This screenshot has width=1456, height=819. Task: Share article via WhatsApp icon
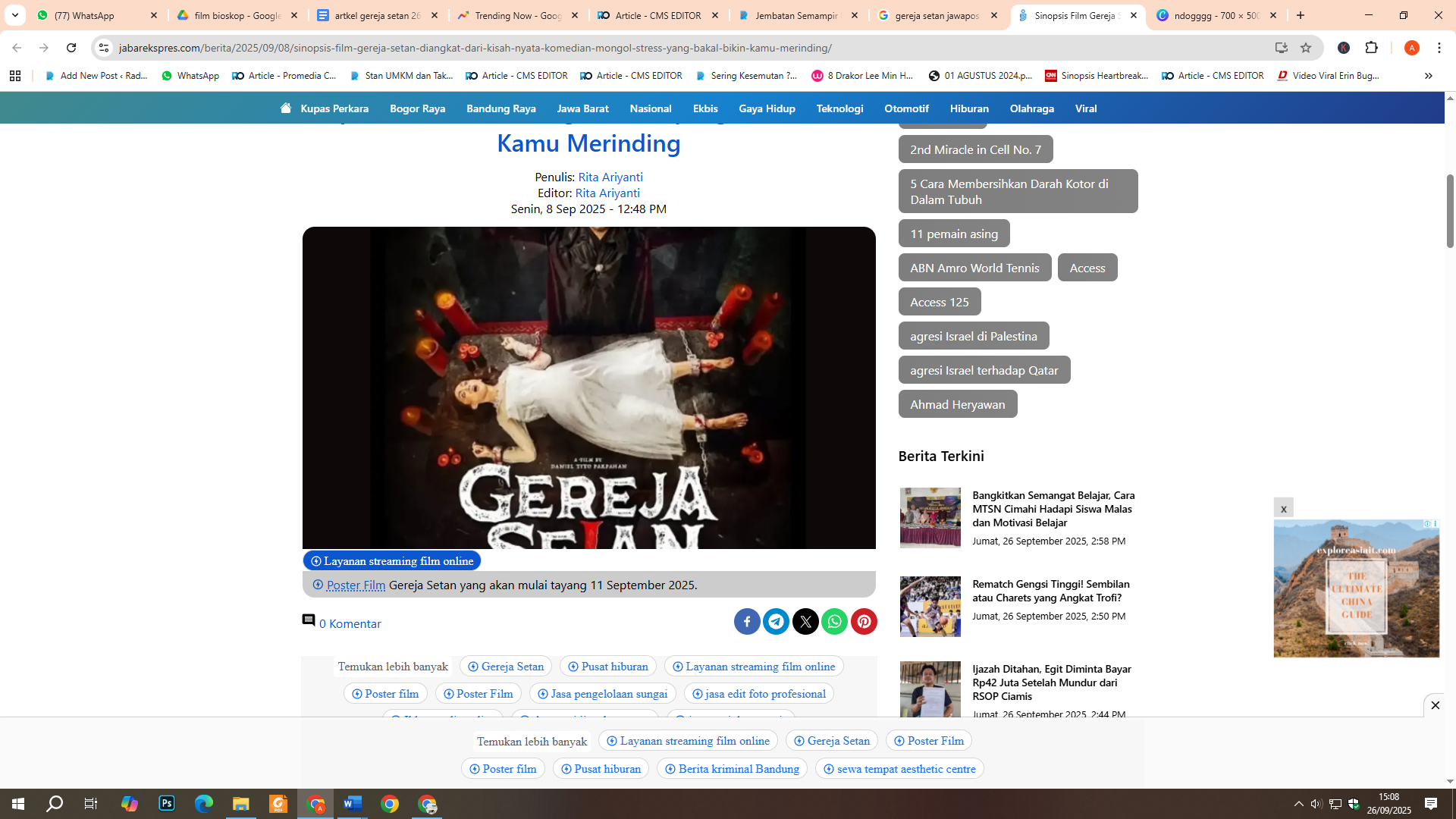tap(834, 622)
